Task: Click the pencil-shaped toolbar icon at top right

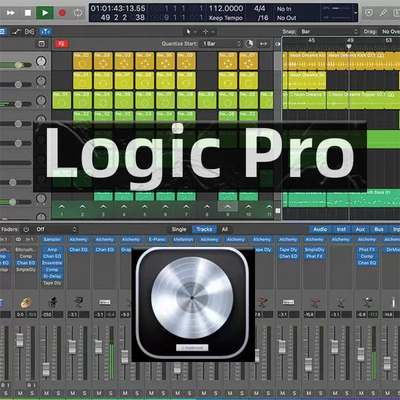Action: click(384, 13)
